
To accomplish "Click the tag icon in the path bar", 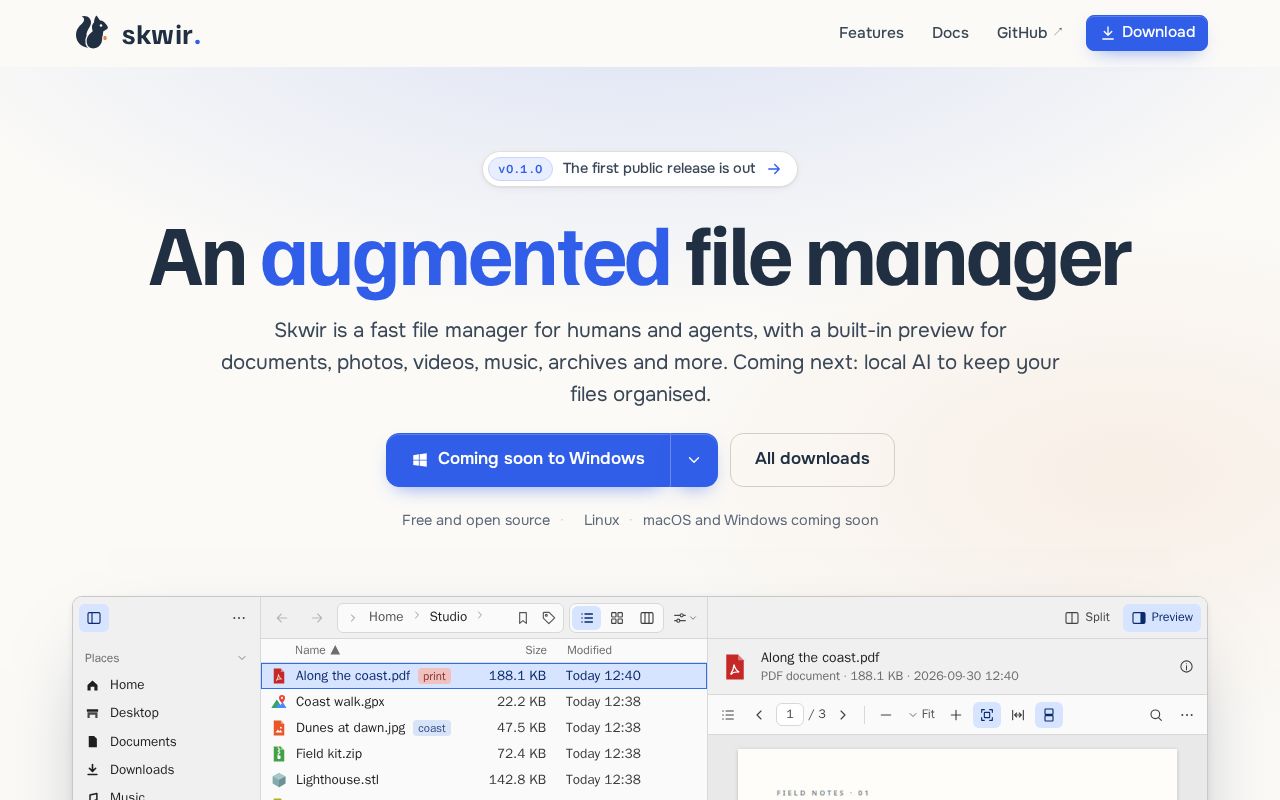I will tap(549, 618).
